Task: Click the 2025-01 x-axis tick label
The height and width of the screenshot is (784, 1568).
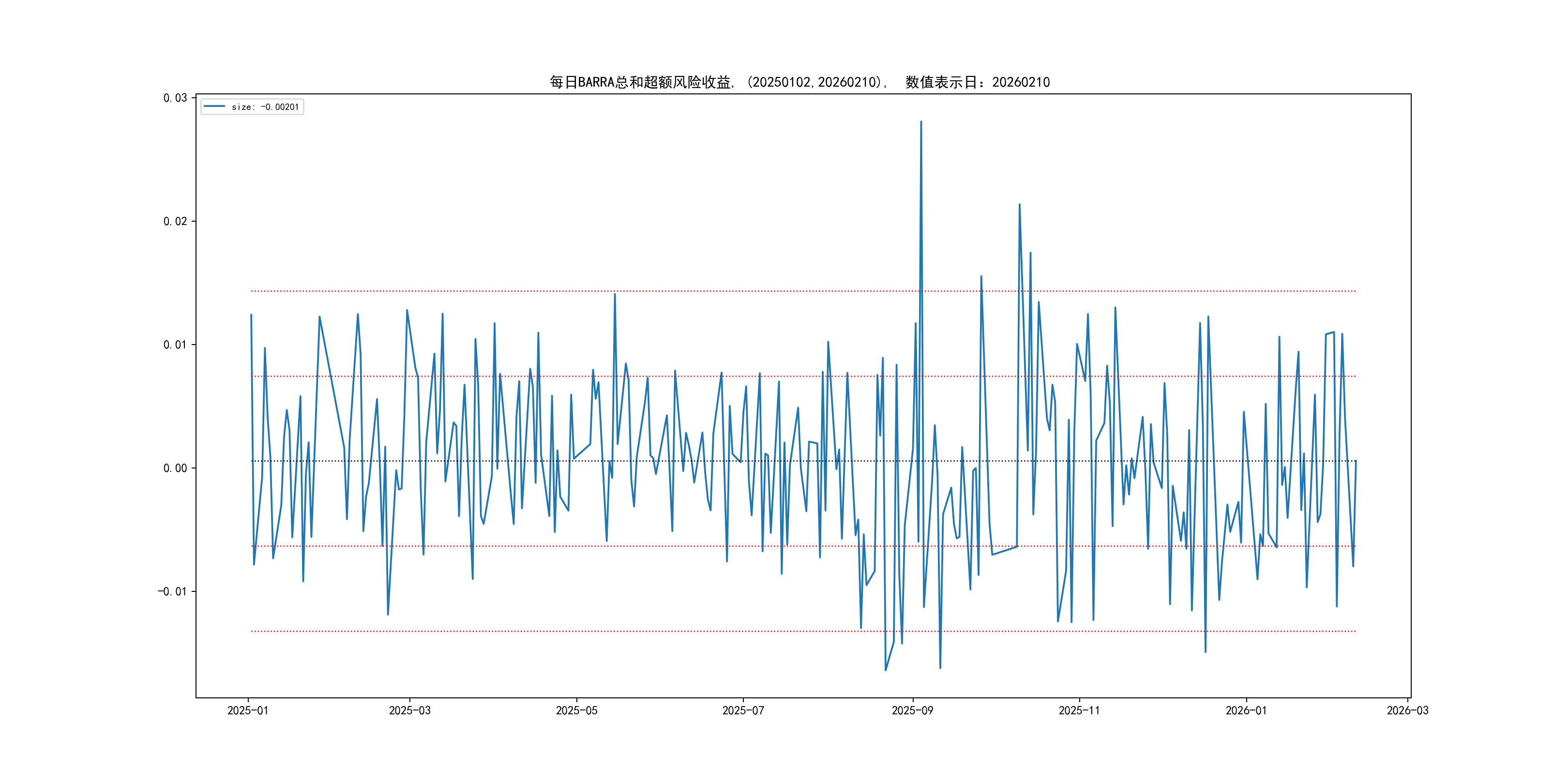Action: click(248, 710)
